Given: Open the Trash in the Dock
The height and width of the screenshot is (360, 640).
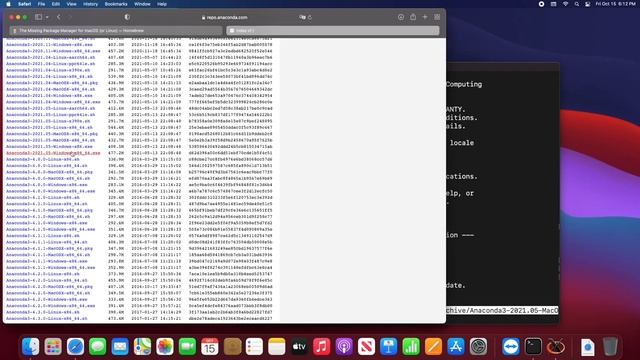Looking at the screenshot, I should [610, 347].
